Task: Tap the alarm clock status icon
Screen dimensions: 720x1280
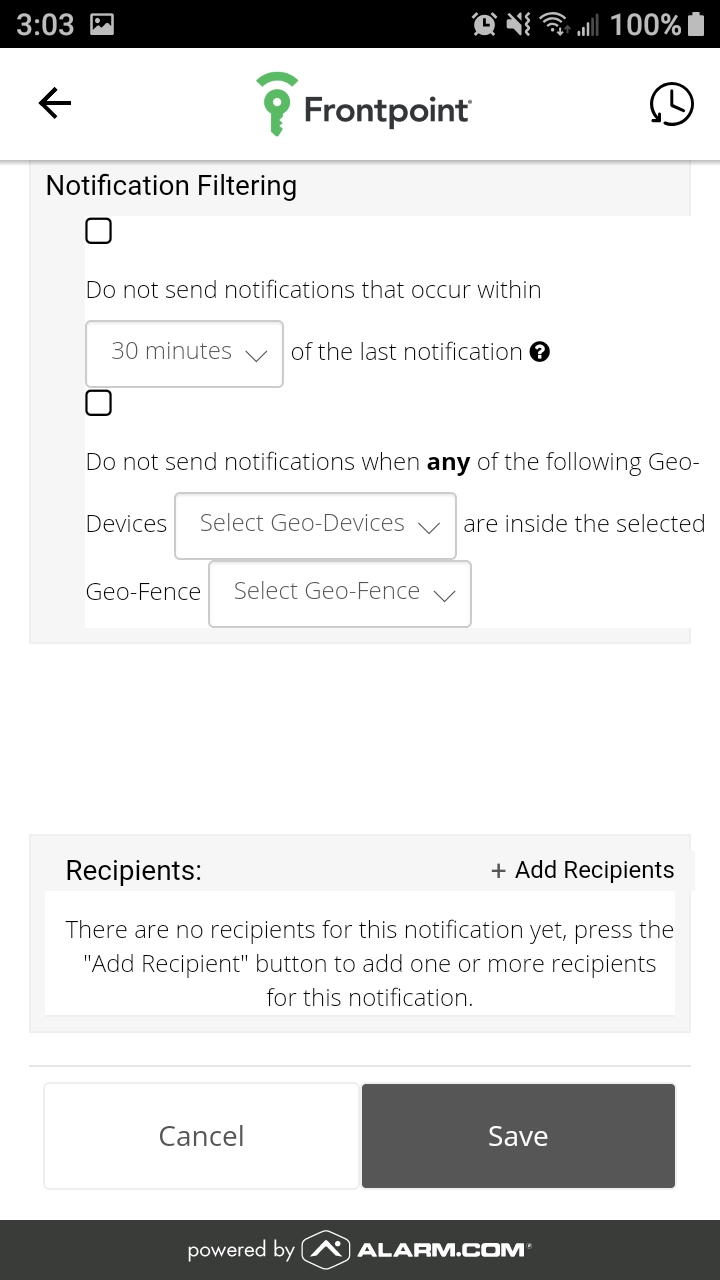Action: coord(485,24)
